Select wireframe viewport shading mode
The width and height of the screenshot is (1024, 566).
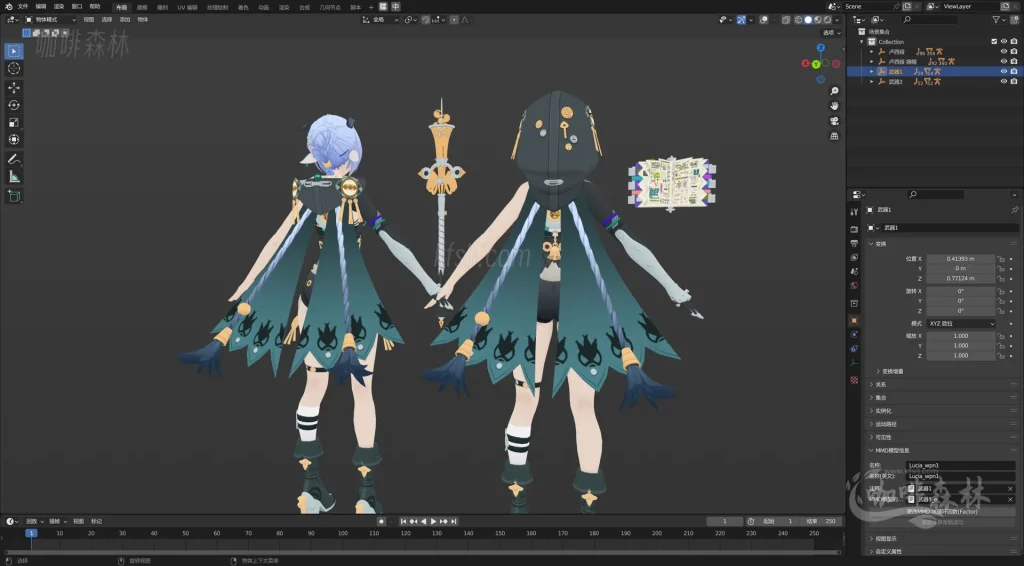pyautogui.click(x=799, y=20)
